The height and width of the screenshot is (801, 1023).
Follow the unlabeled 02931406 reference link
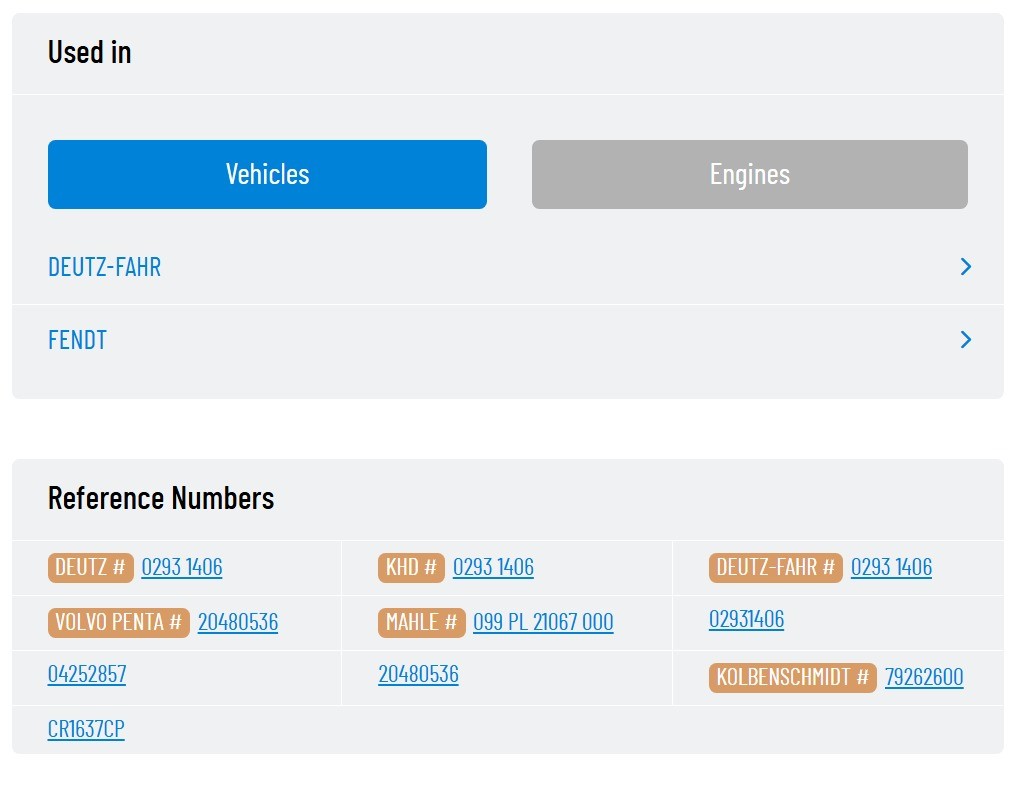746,619
